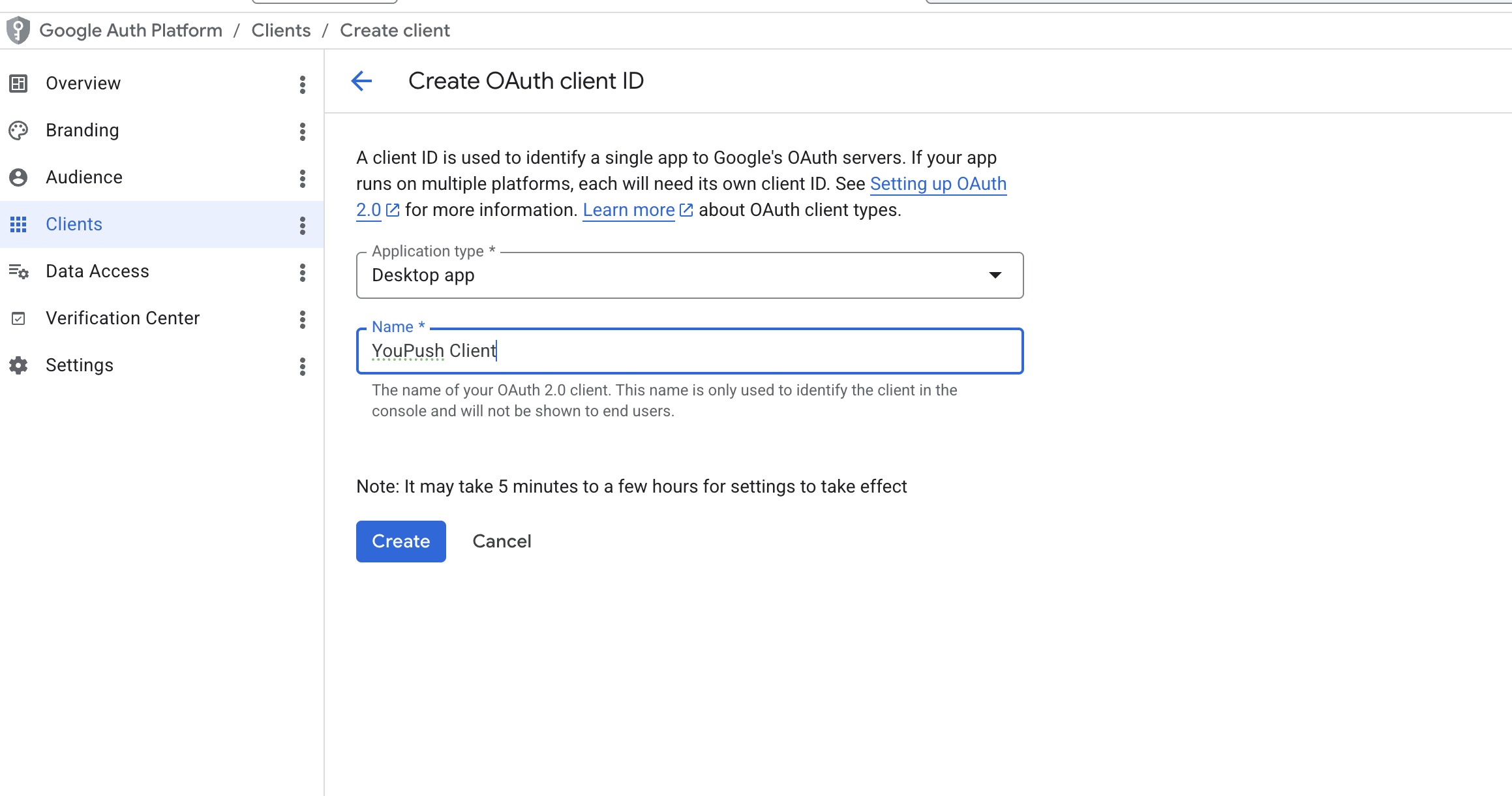Screen dimensions: 1512x796
Task: Click the Name field helper text
Action: pyautogui.click(x=665, y=401)
